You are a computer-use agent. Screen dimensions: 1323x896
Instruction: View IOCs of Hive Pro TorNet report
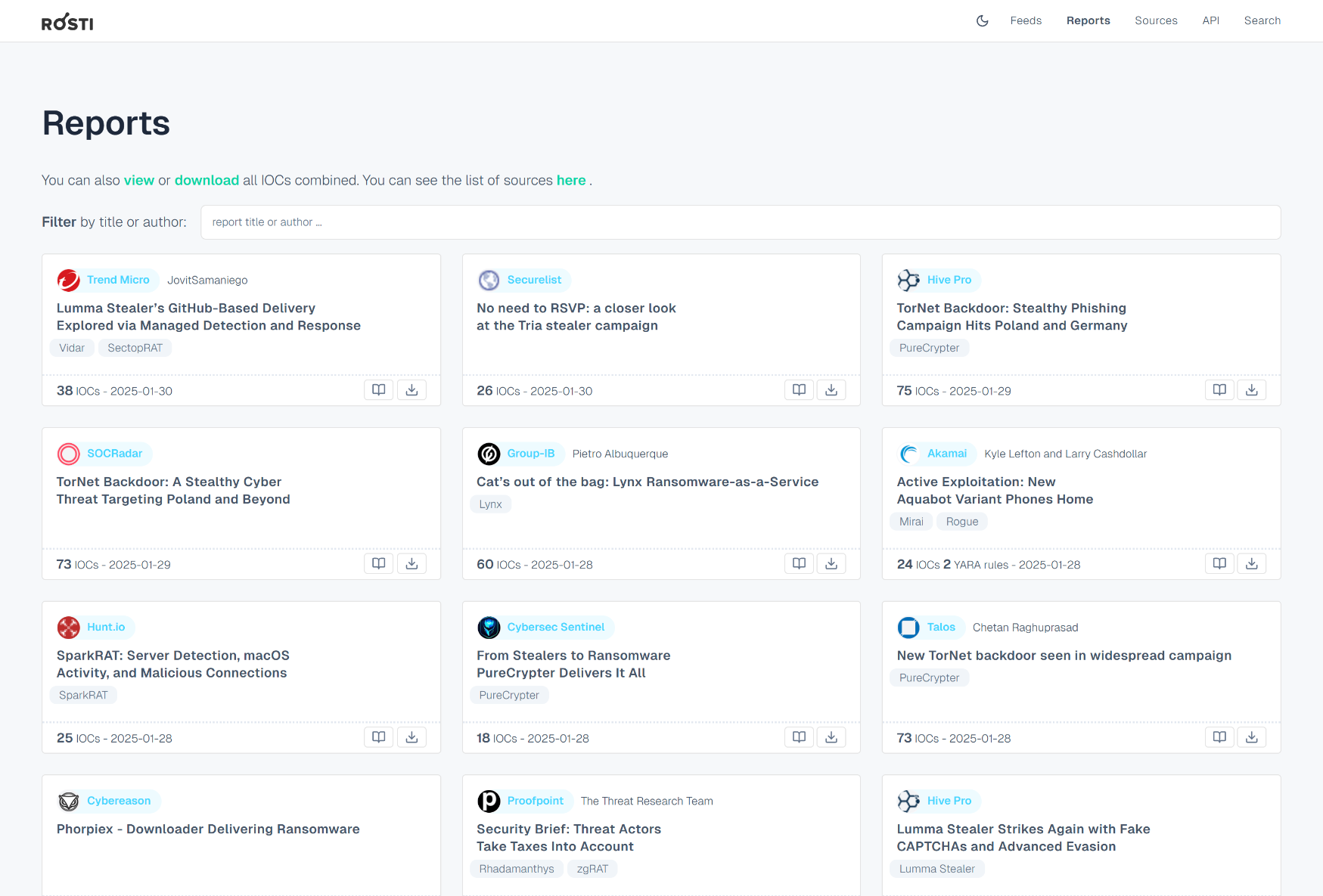click(x=1219, y=390)
